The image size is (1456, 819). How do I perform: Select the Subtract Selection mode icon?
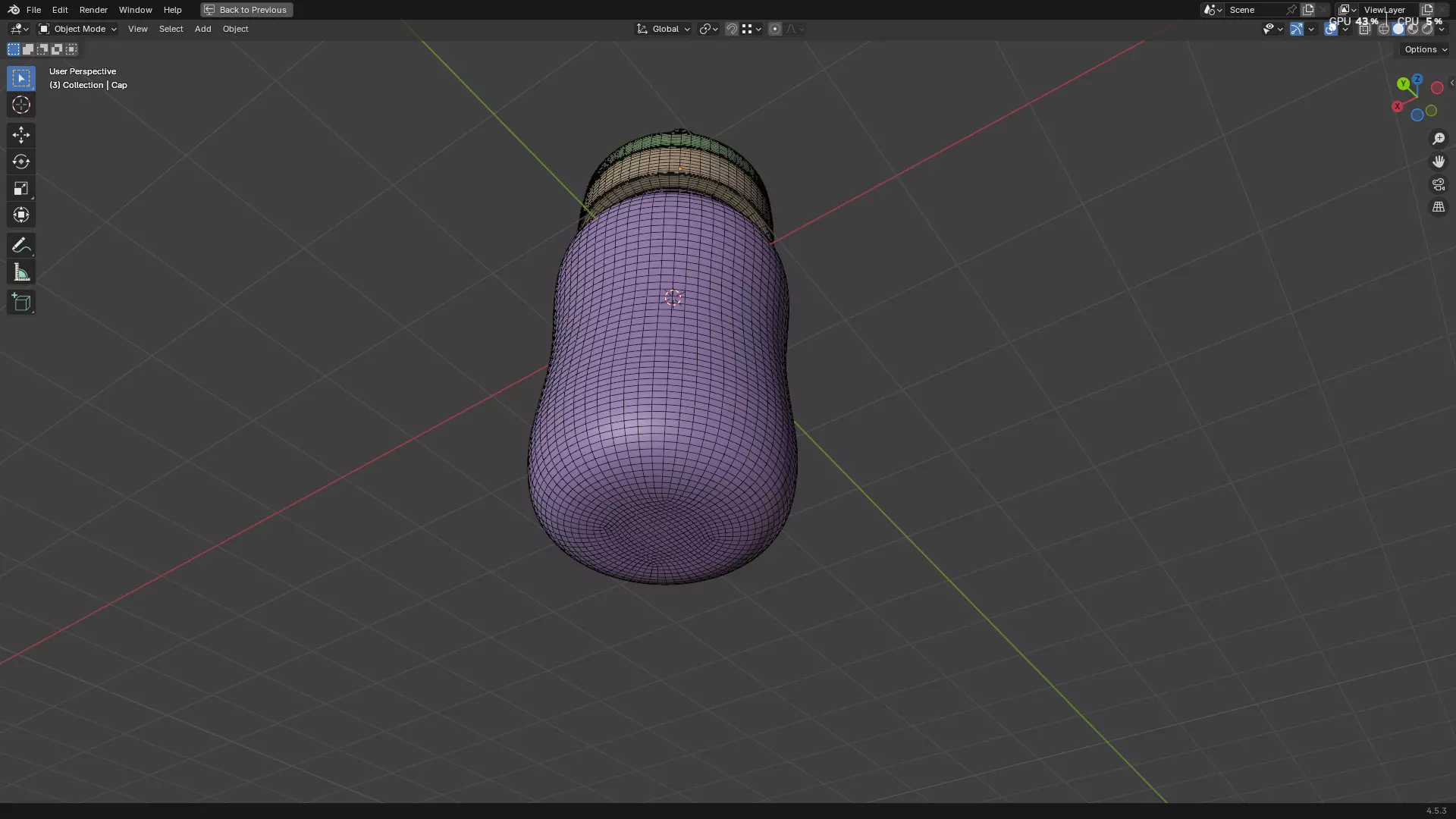42,49
